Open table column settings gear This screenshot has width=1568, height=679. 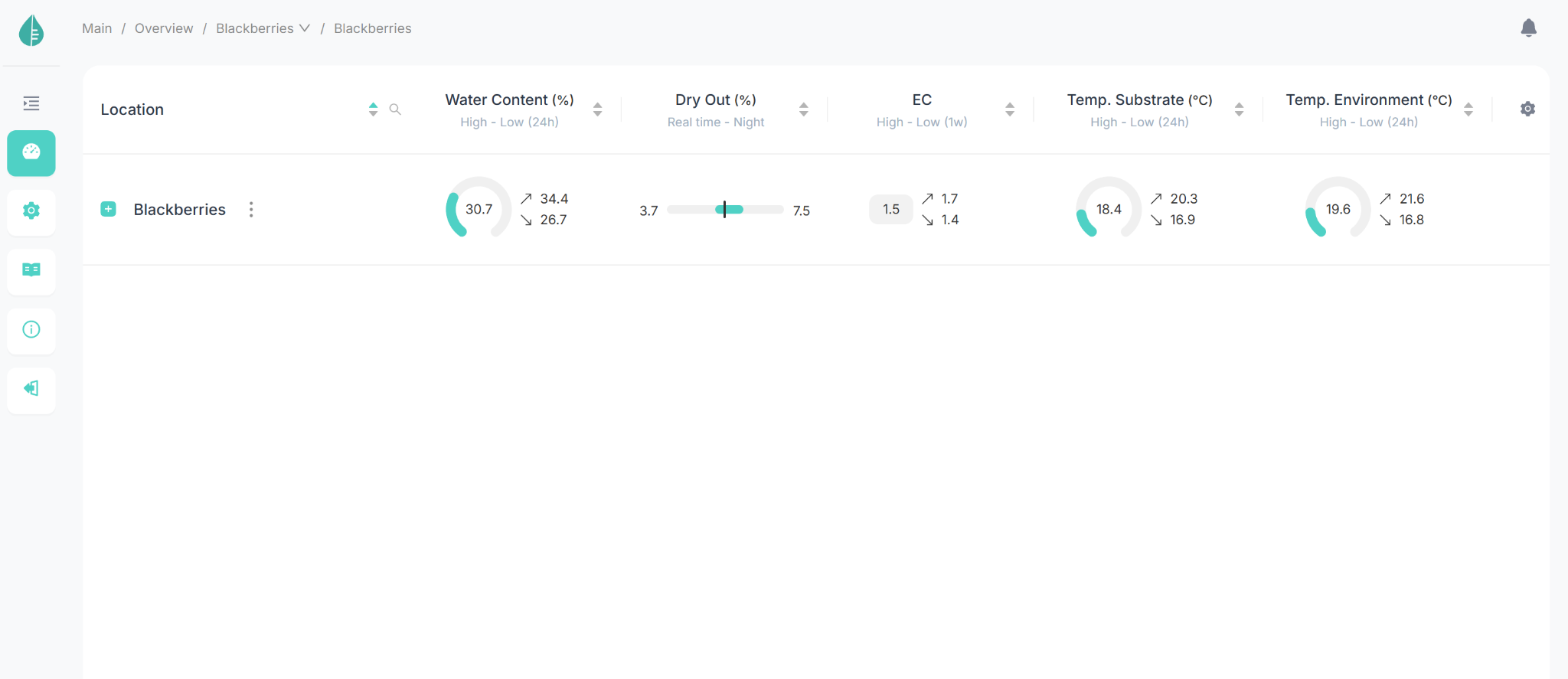click(x=1527, y=109)
